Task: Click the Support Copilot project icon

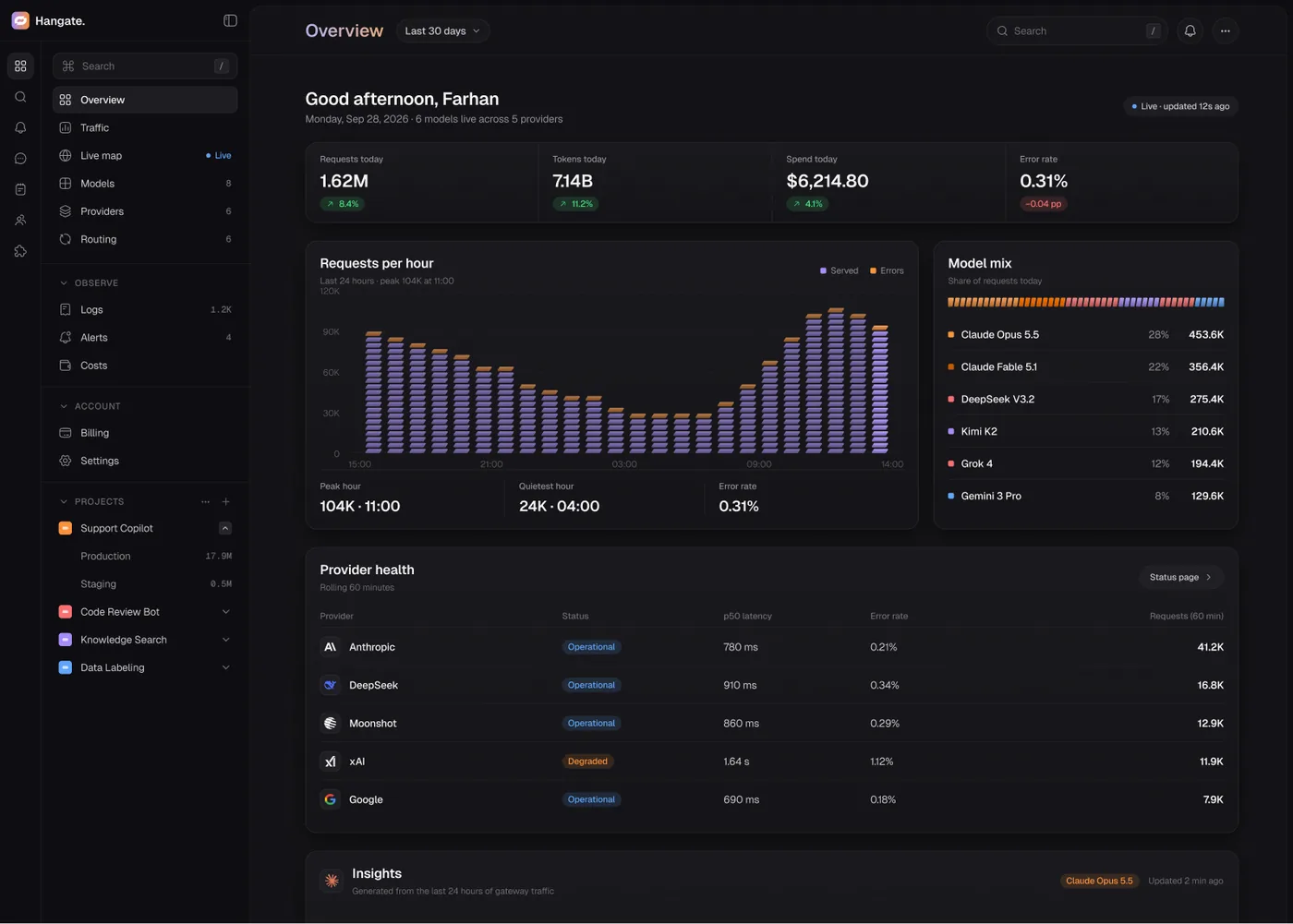Action: pos(65,528)
